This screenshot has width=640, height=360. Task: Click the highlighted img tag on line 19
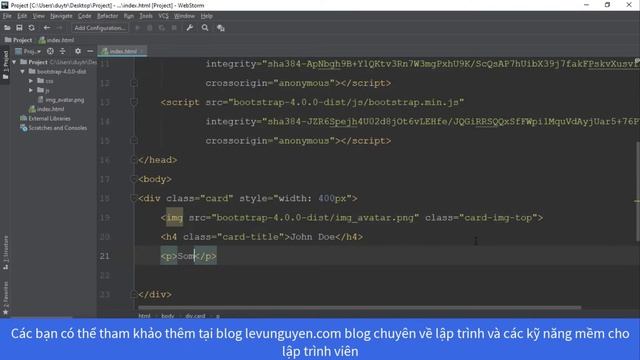(175, 218)
